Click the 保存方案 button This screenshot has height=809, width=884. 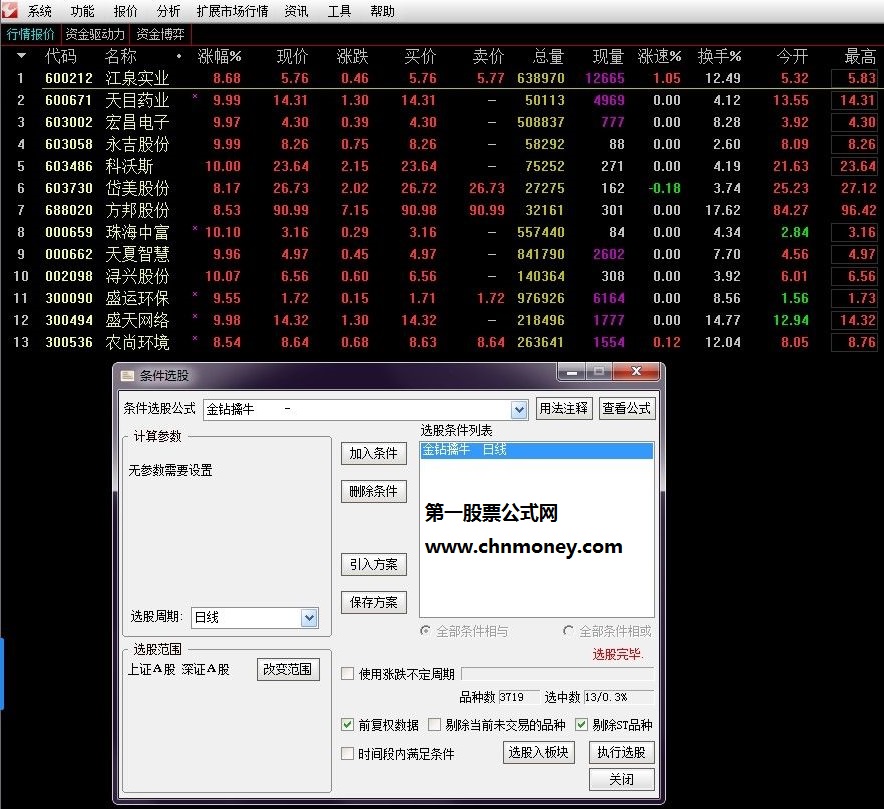point(374,603)
